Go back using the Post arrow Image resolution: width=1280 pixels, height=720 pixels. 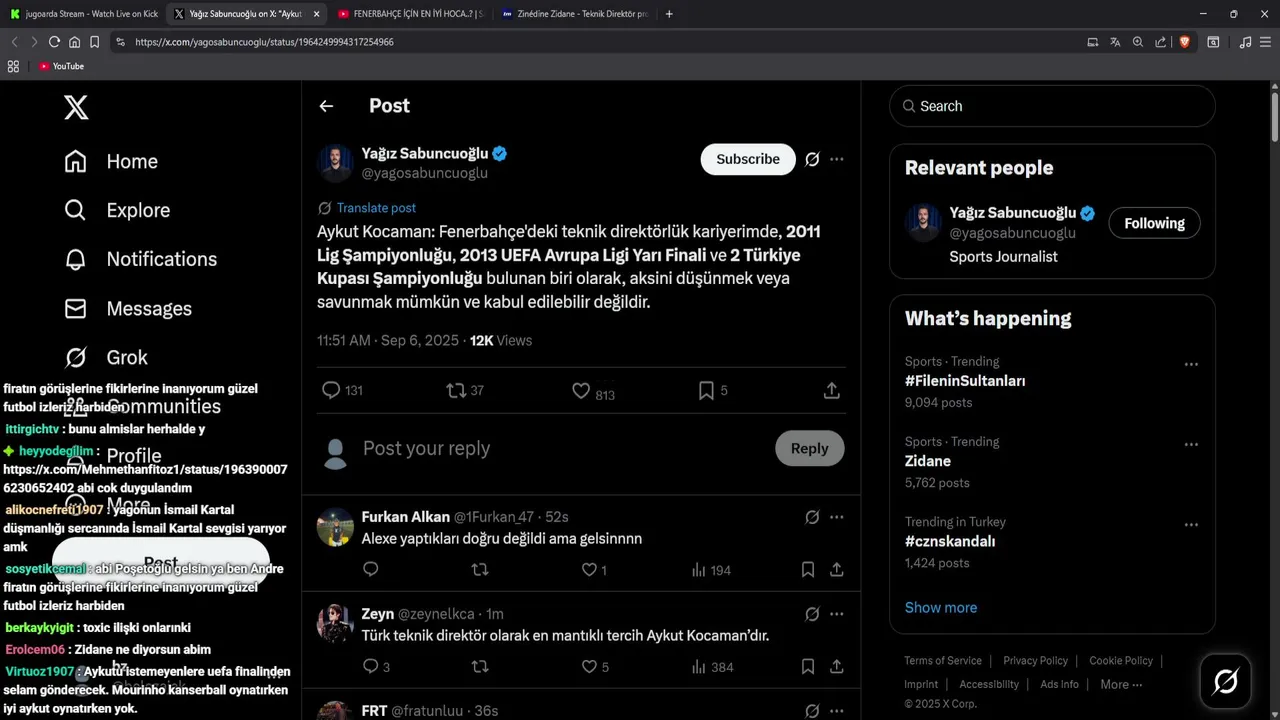coord(326,106)
